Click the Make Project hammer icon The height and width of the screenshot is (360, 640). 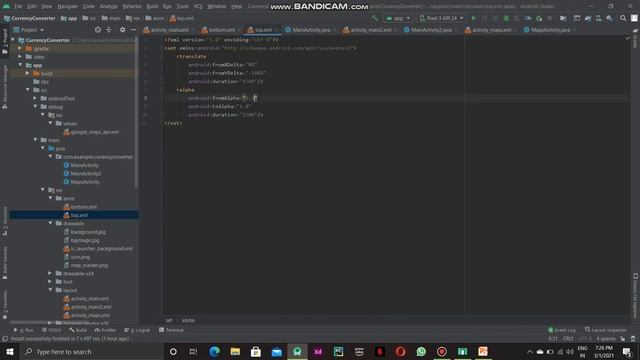pos(375,18)
